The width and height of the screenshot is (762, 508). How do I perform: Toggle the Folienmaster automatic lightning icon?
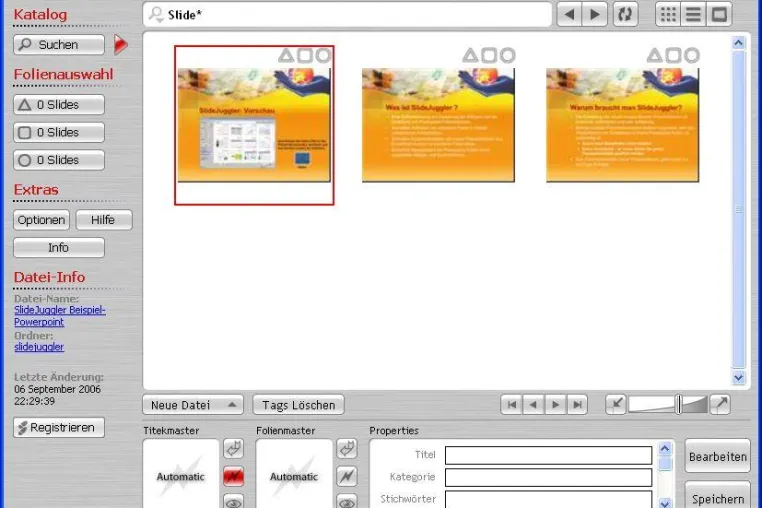(347, 476)
